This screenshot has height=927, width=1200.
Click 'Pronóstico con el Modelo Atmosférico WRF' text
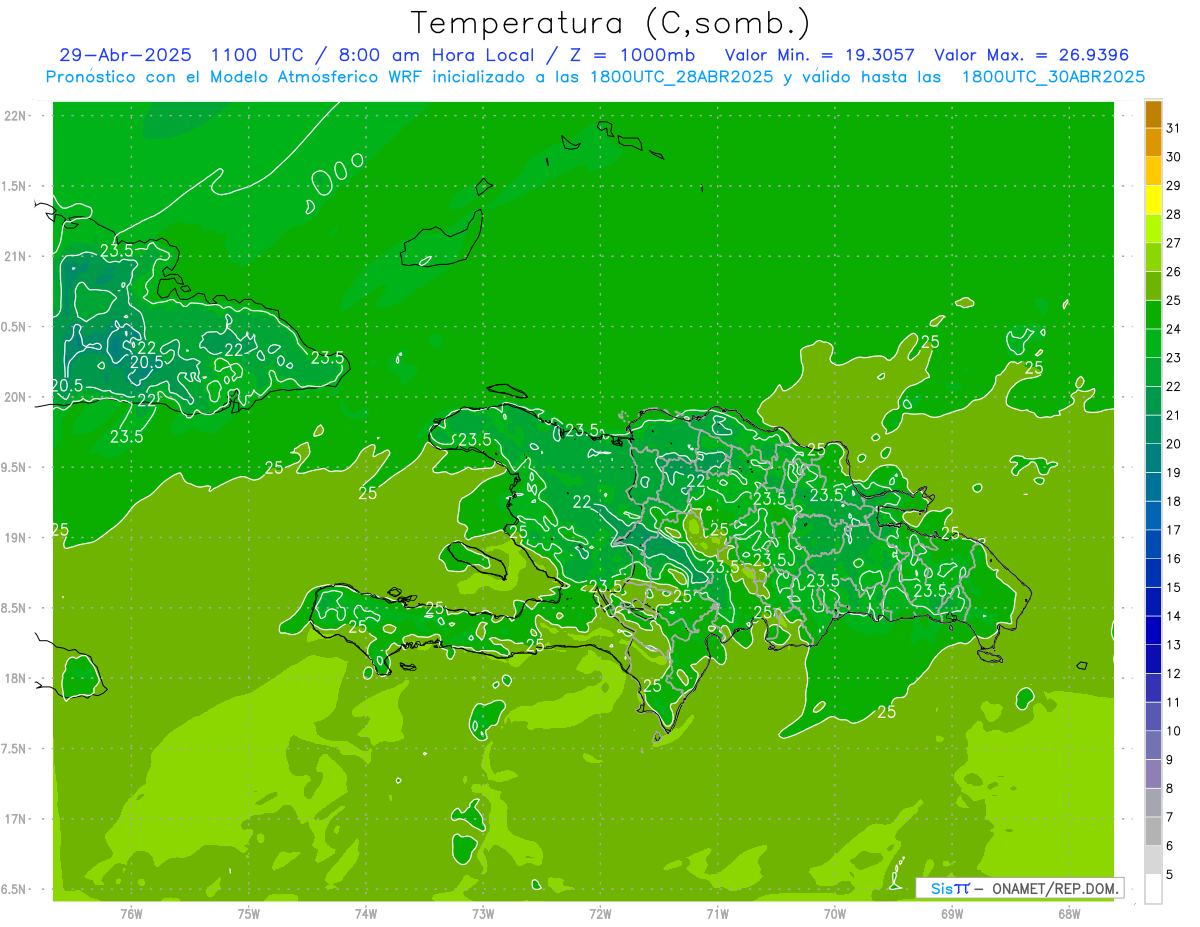(236, 77)
